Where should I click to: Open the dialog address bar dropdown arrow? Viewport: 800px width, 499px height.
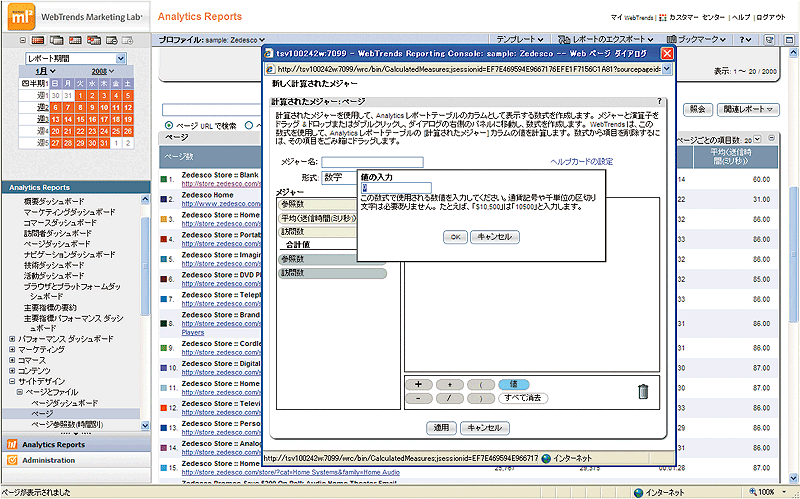(x=667, y=69)
